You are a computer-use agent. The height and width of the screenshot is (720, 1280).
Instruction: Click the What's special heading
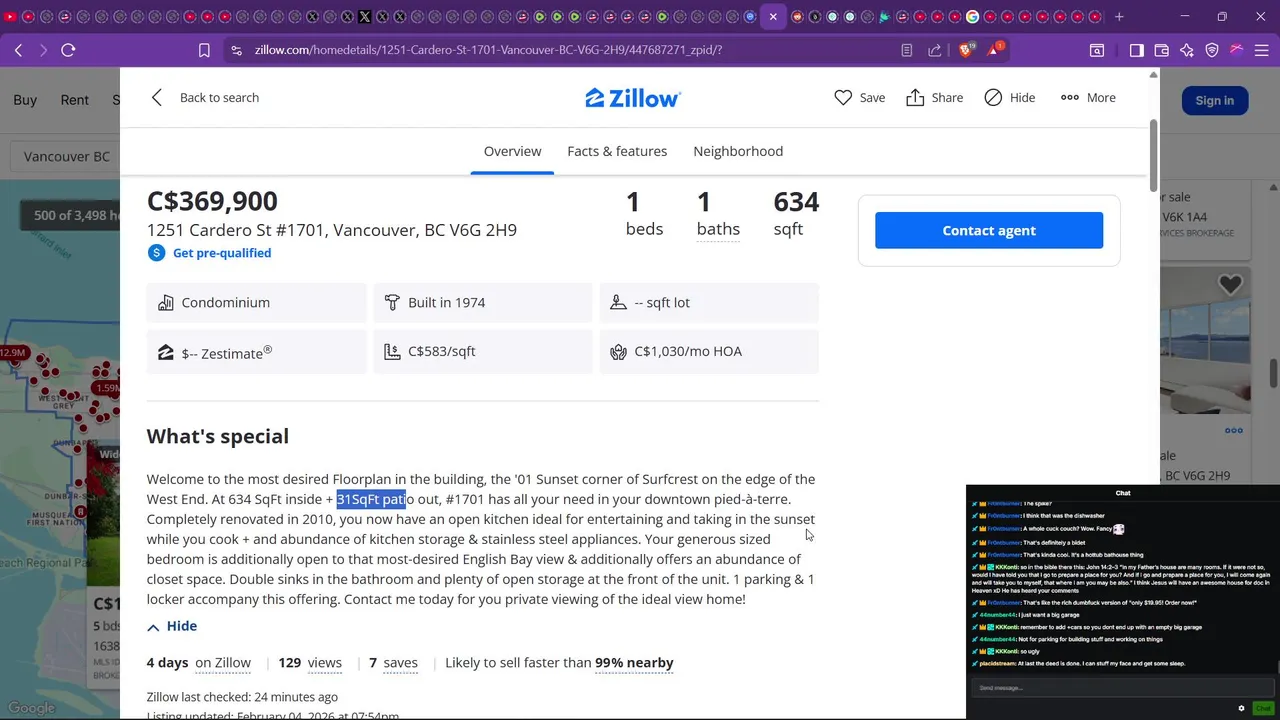coord(218,436)
